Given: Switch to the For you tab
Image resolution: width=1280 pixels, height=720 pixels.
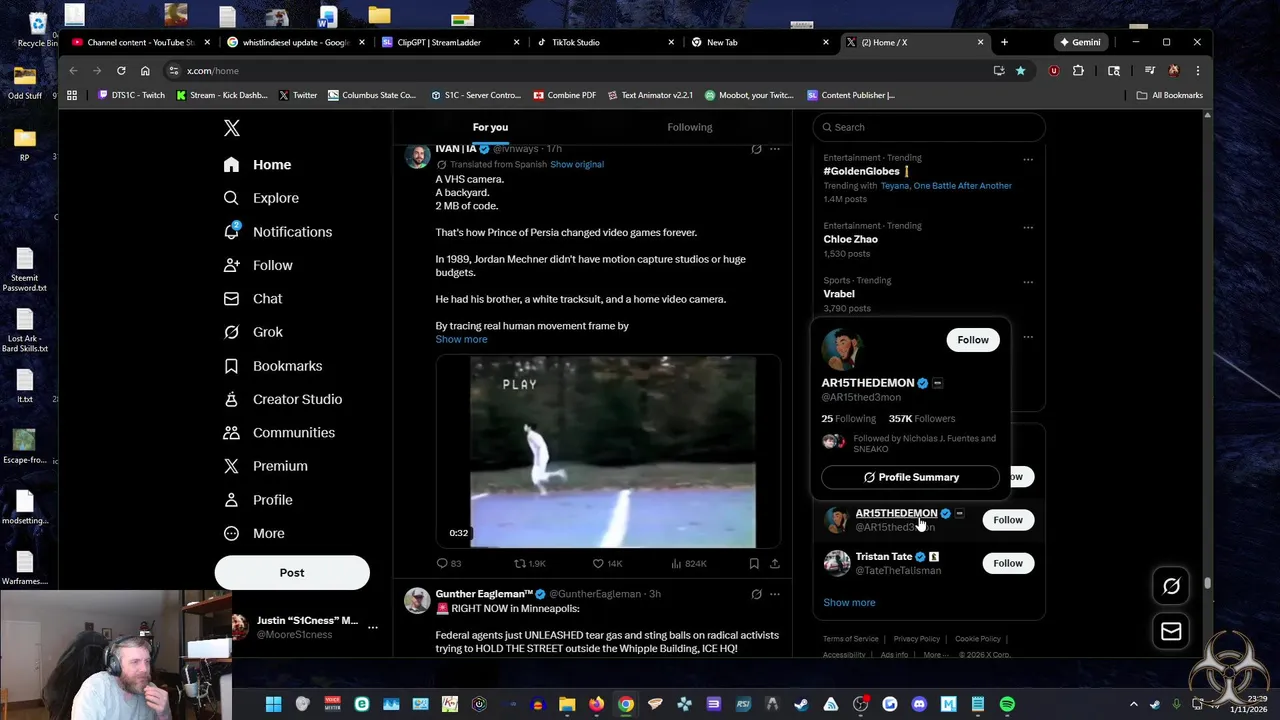Looking at the screenshot, I should (x=490, y=127).
